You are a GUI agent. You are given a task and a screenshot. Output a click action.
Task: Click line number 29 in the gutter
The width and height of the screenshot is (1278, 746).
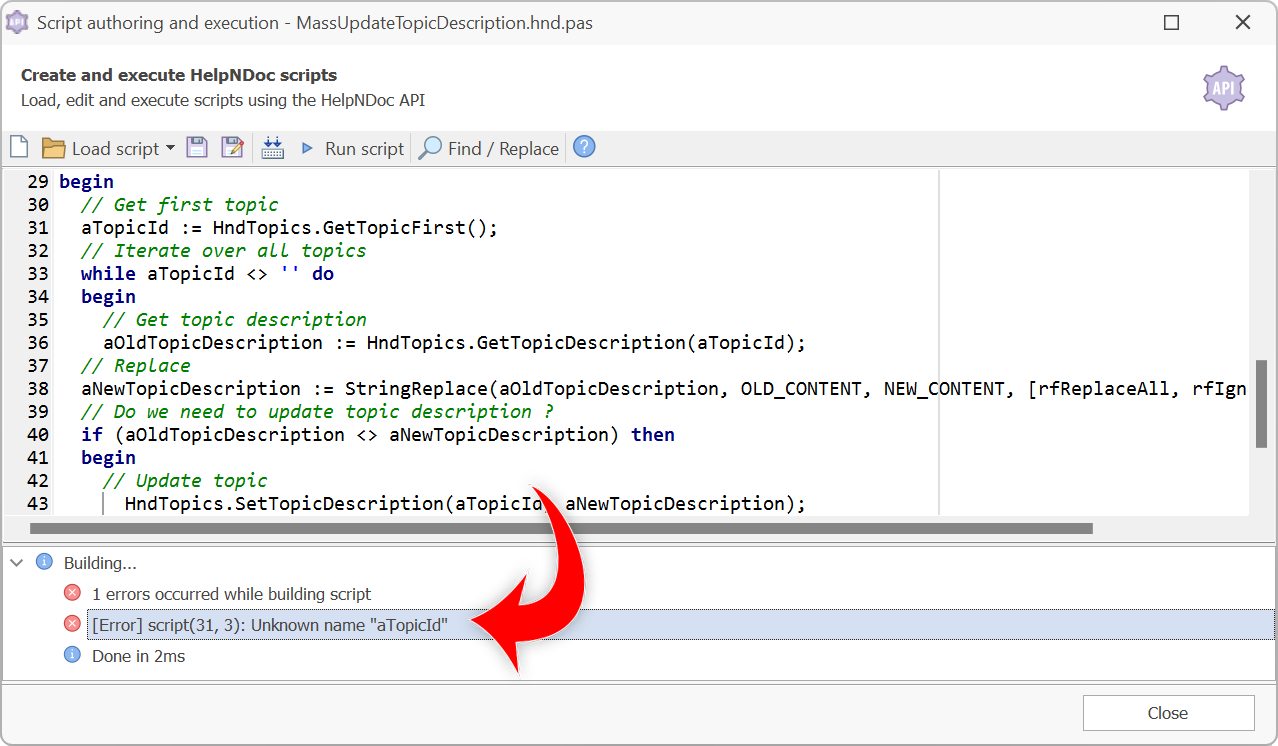point(37,181)
